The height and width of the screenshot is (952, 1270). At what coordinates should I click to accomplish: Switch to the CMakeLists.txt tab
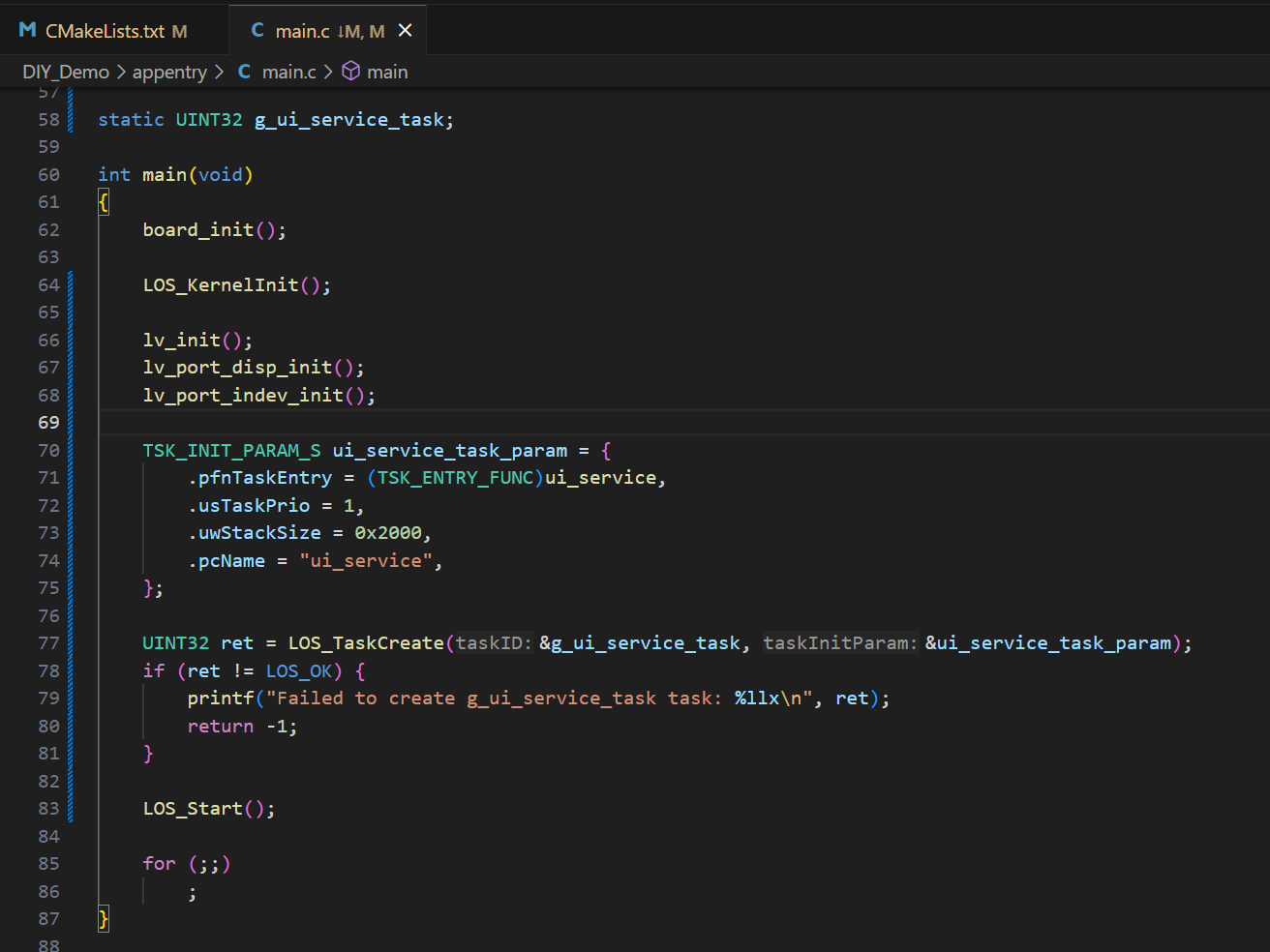tap(114, 31)
